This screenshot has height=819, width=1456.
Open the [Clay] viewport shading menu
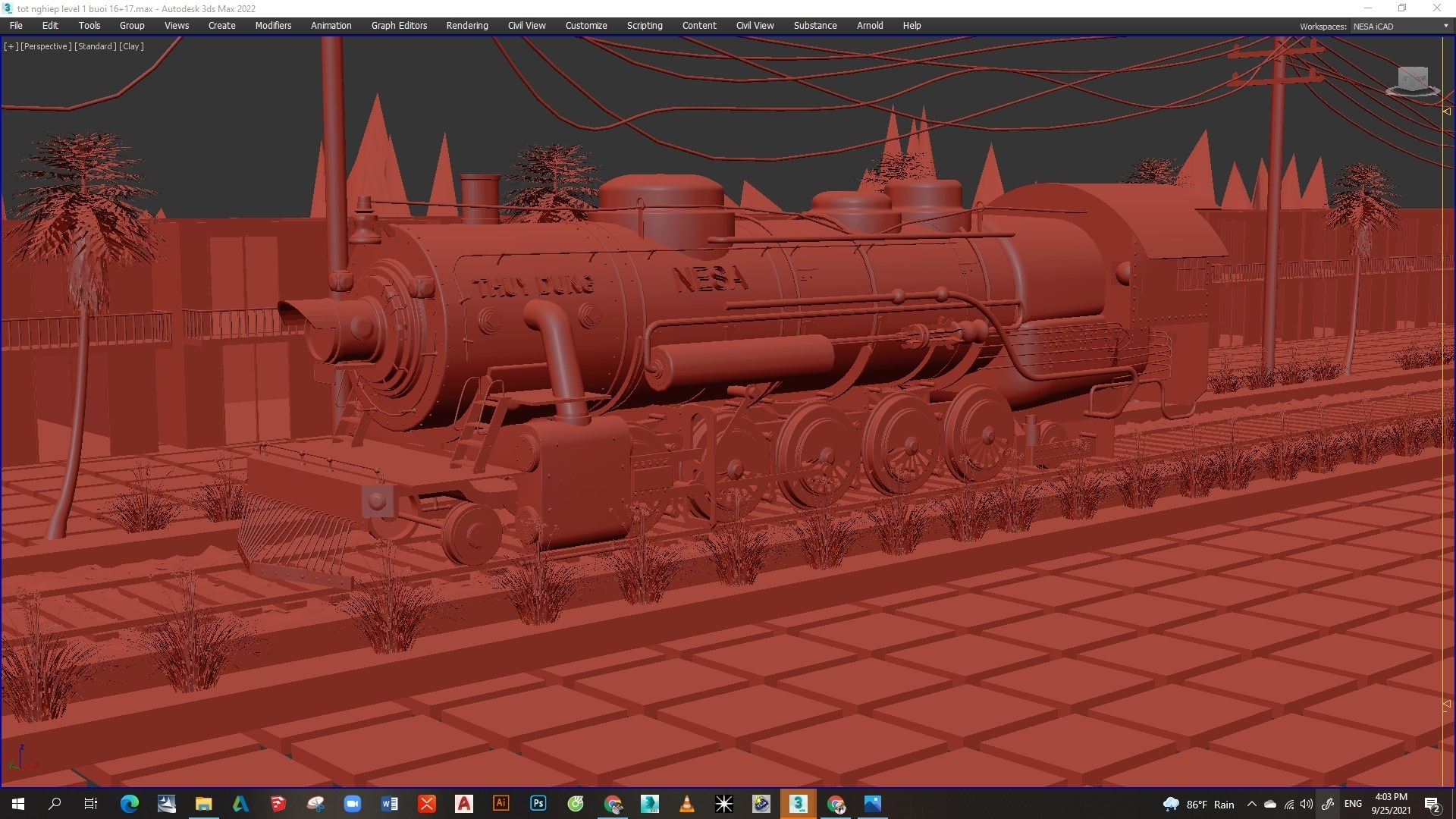(x=131, y=46)
